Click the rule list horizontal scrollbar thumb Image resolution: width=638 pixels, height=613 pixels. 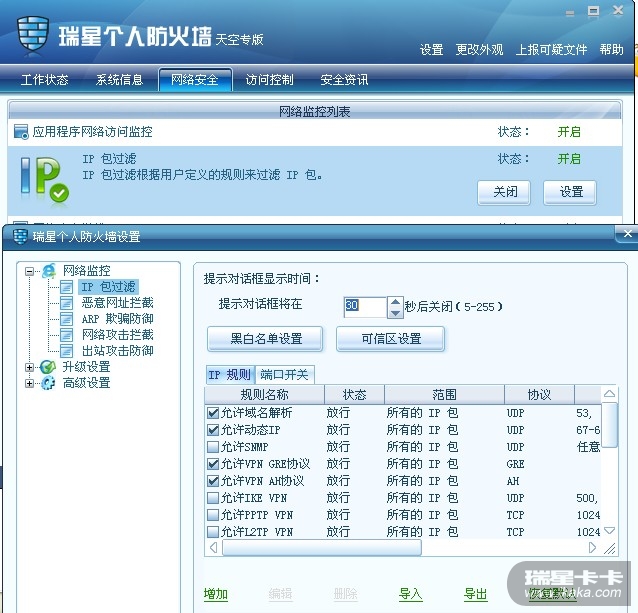(x=322, y=548)
